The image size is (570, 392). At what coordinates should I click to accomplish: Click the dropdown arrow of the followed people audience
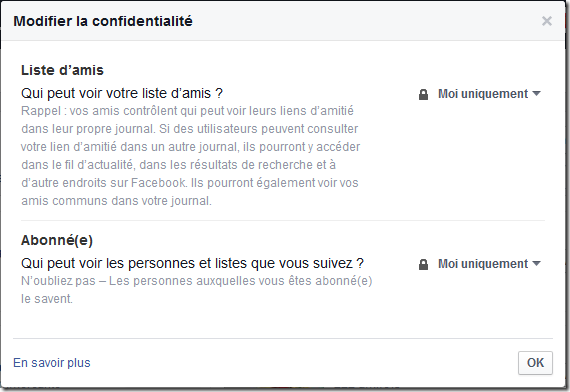[536, 264]
